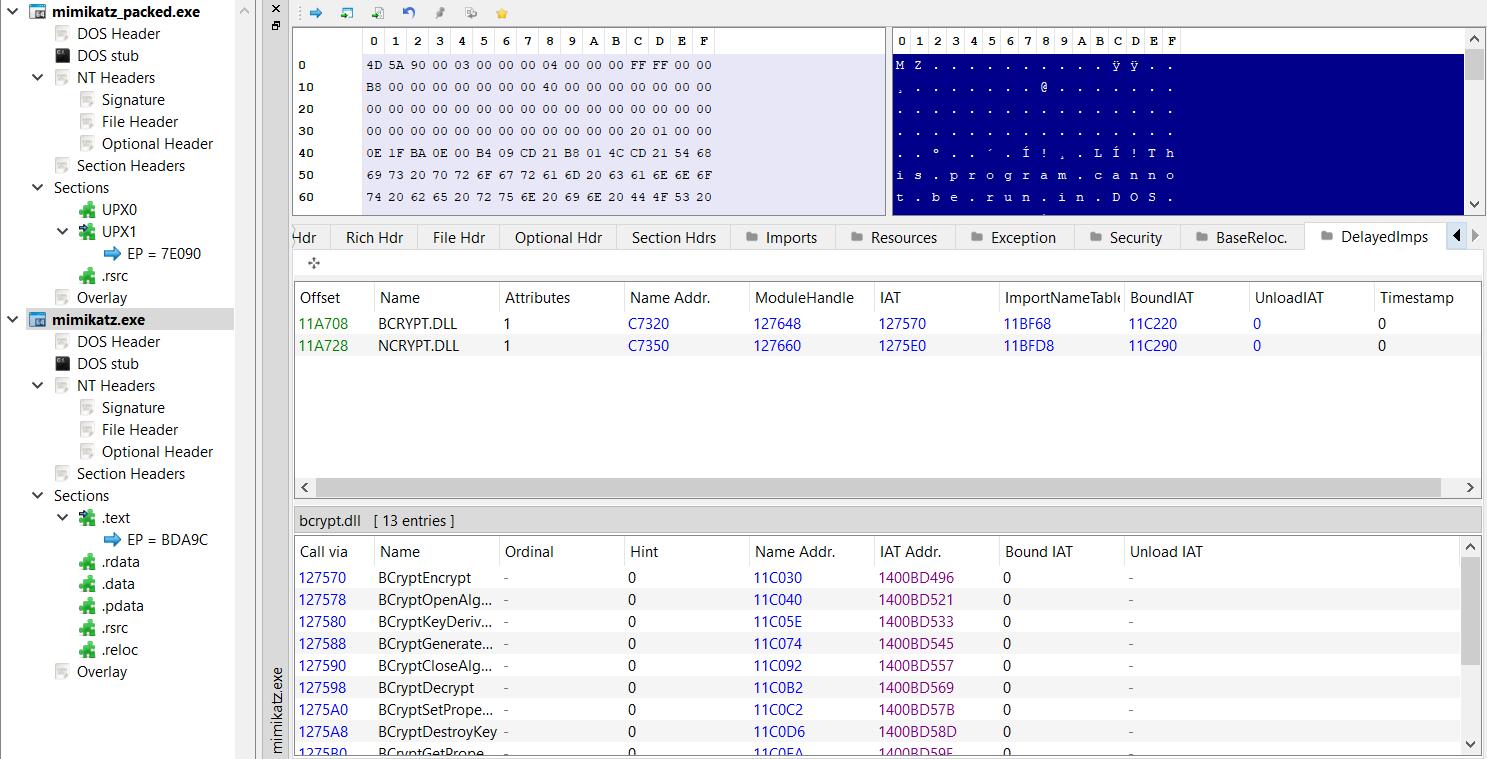Click down arrow of hex view scrollbar
This screenshot has height=759, width=1487.
click(1473, 205)
